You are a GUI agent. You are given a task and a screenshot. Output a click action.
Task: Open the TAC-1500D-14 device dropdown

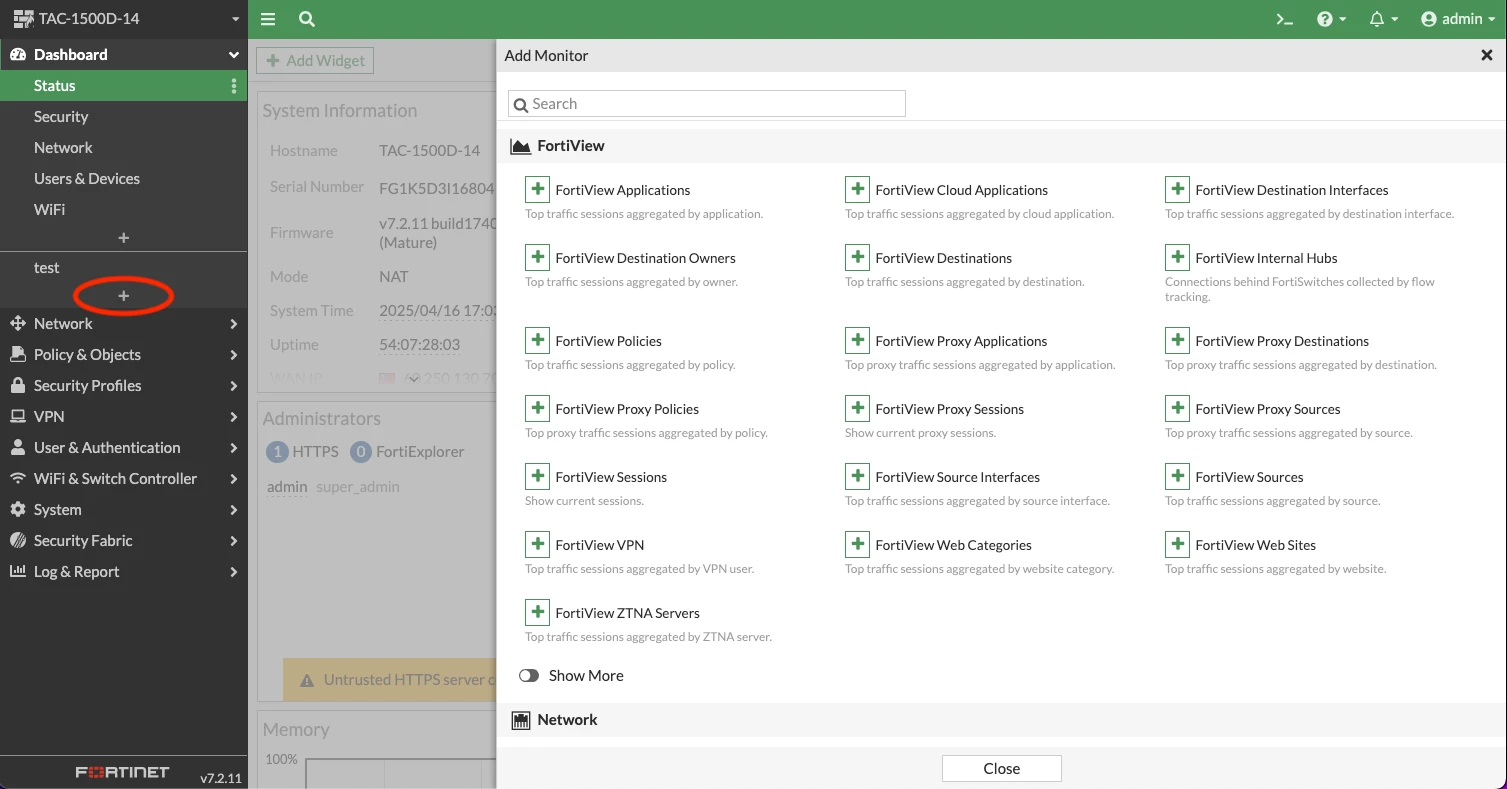[124, 19]
